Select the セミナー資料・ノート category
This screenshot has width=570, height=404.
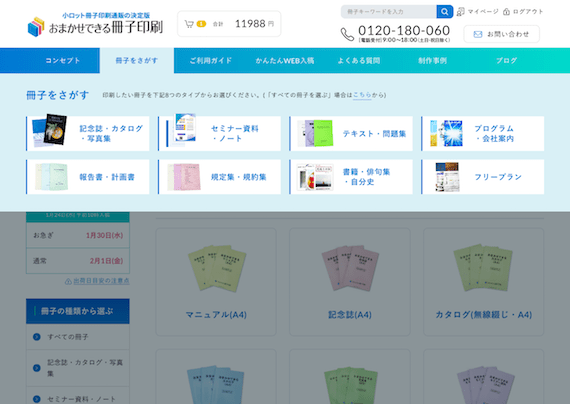[x=220, y=133]
